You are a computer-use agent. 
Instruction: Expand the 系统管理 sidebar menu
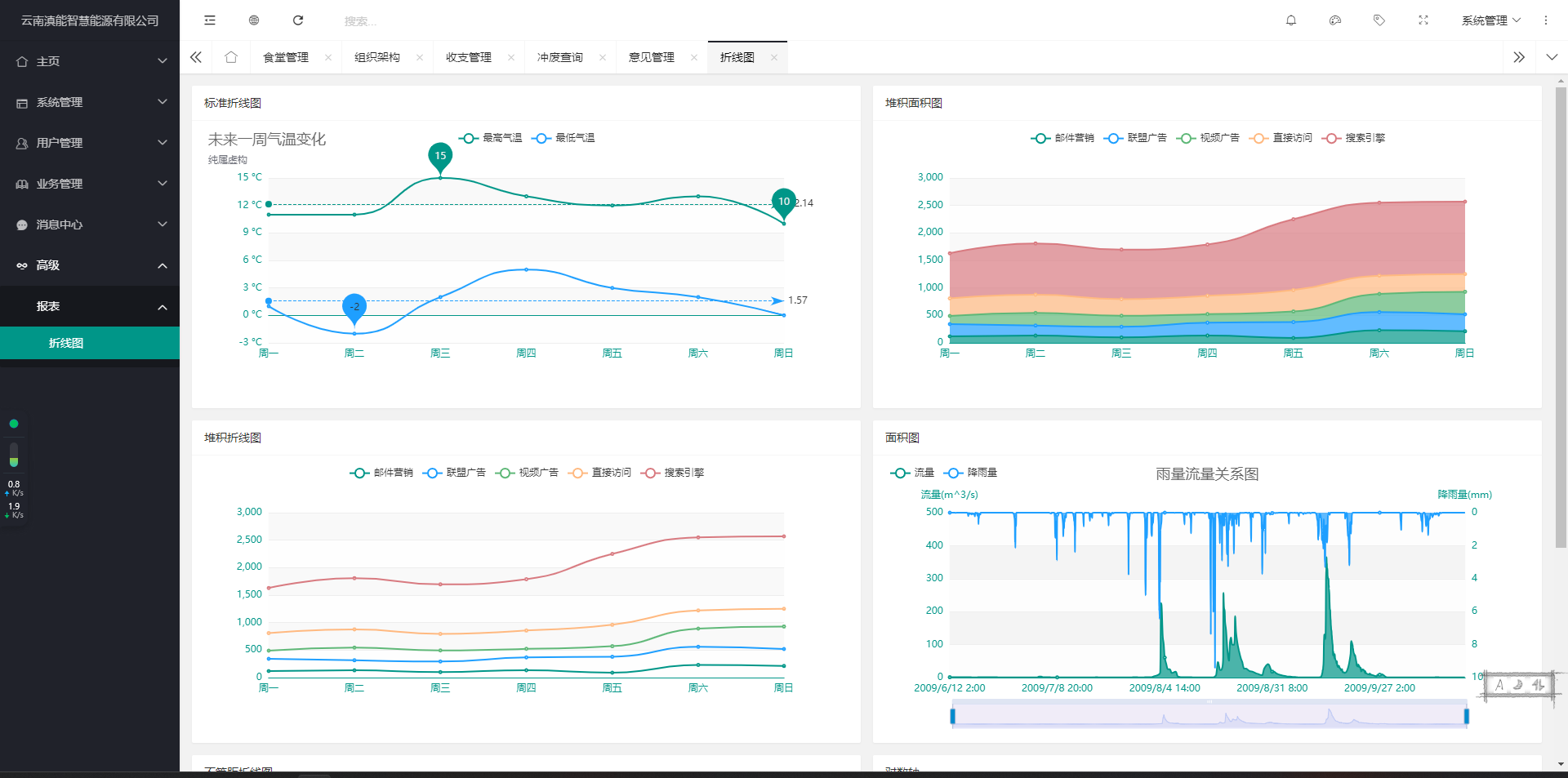pos(90,102)
